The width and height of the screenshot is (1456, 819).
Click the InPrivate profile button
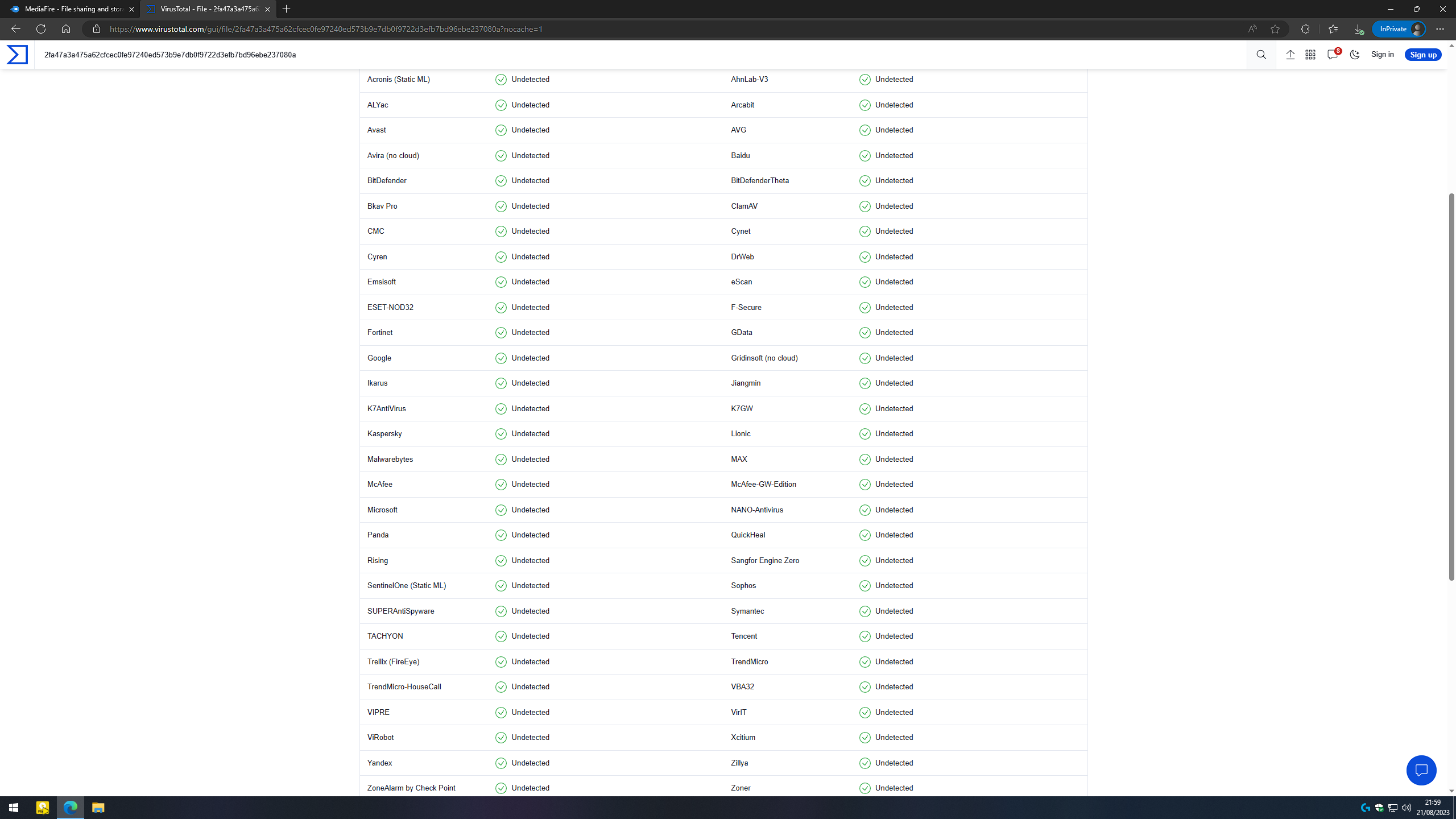[x=1399, y=29]
